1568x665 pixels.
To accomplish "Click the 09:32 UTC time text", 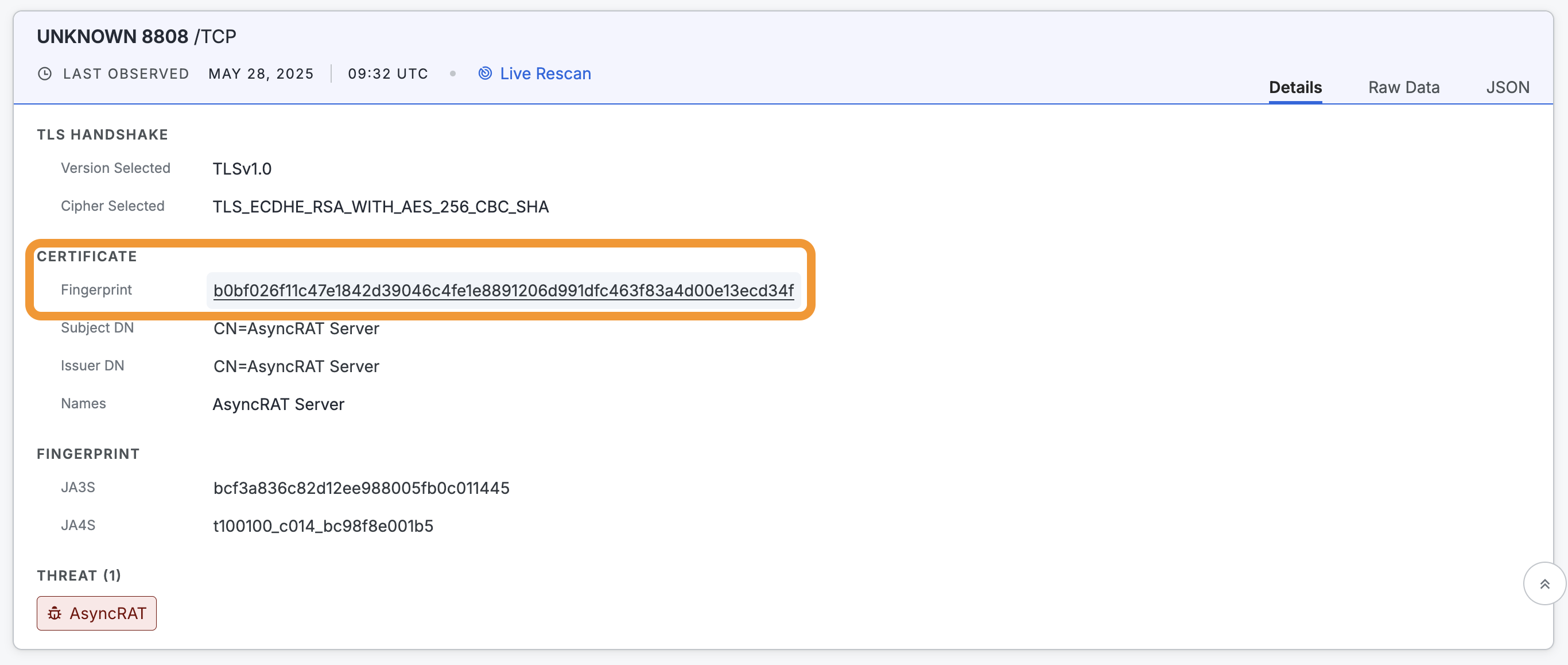I will tap(388, 74).
